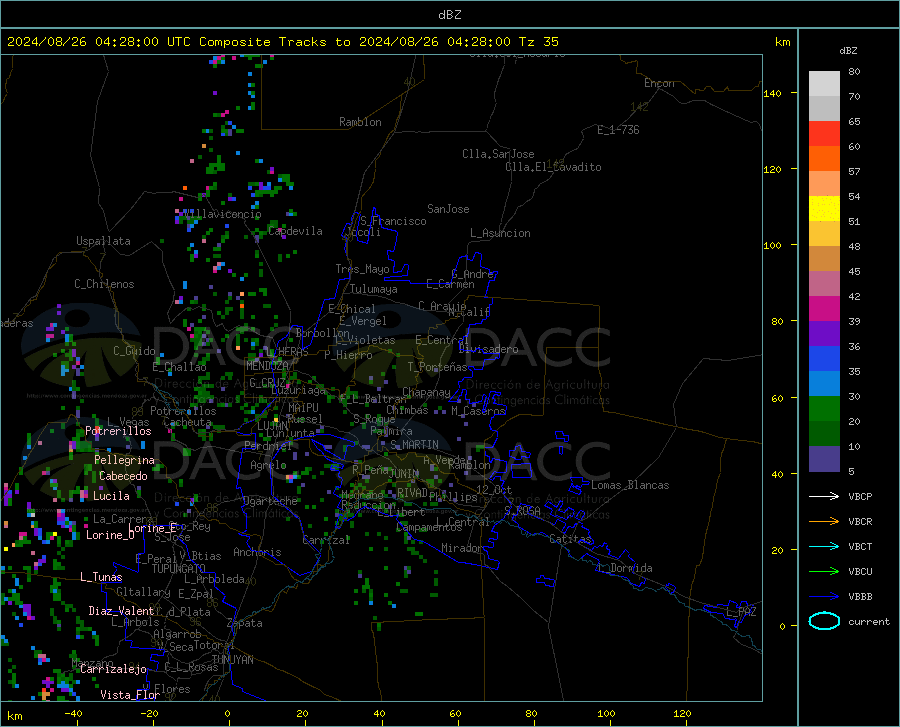Screen dimensions: 900x727
Task: Click the pink Vista_Flor label
Action: (130, 695)
